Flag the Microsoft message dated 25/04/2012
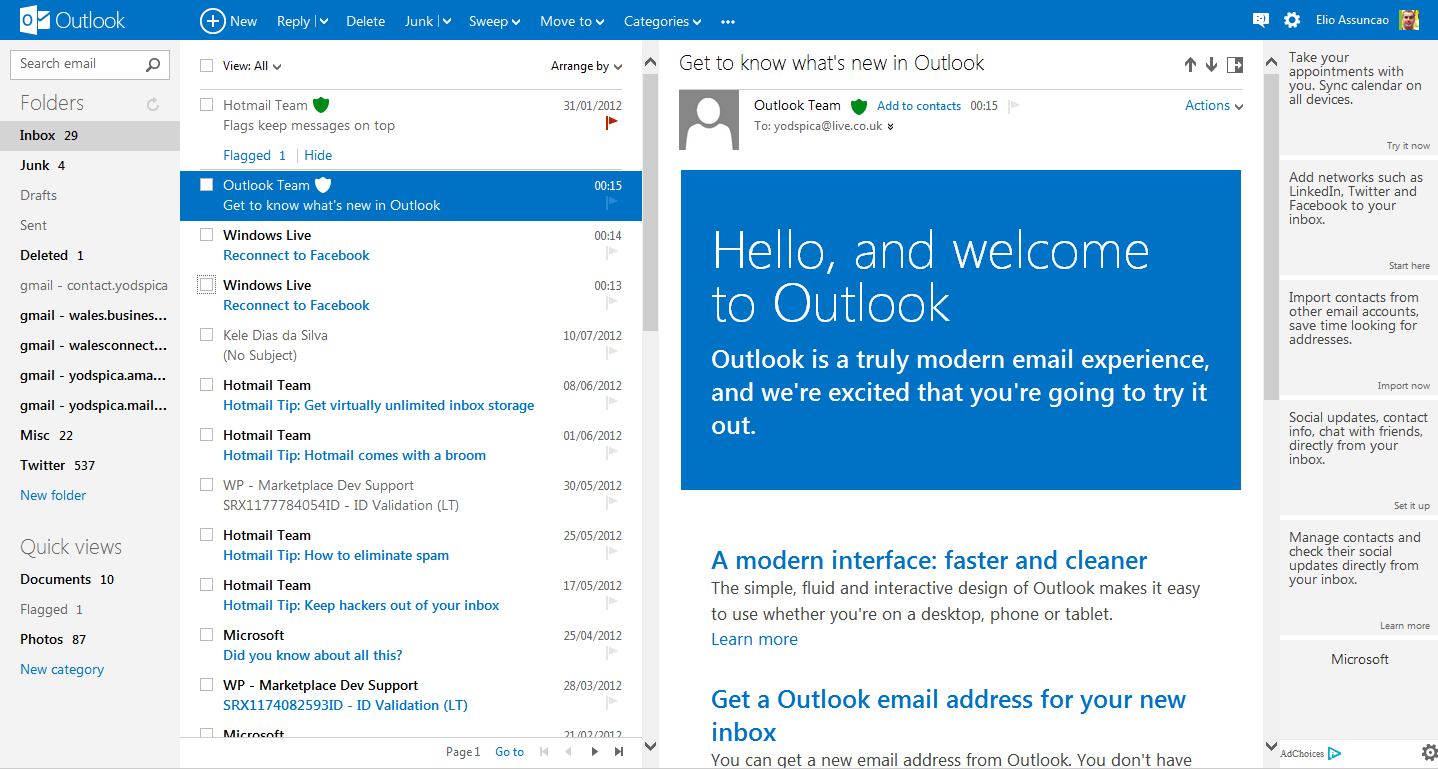Viewport: 1438px width, 769px height. (612, 653)
